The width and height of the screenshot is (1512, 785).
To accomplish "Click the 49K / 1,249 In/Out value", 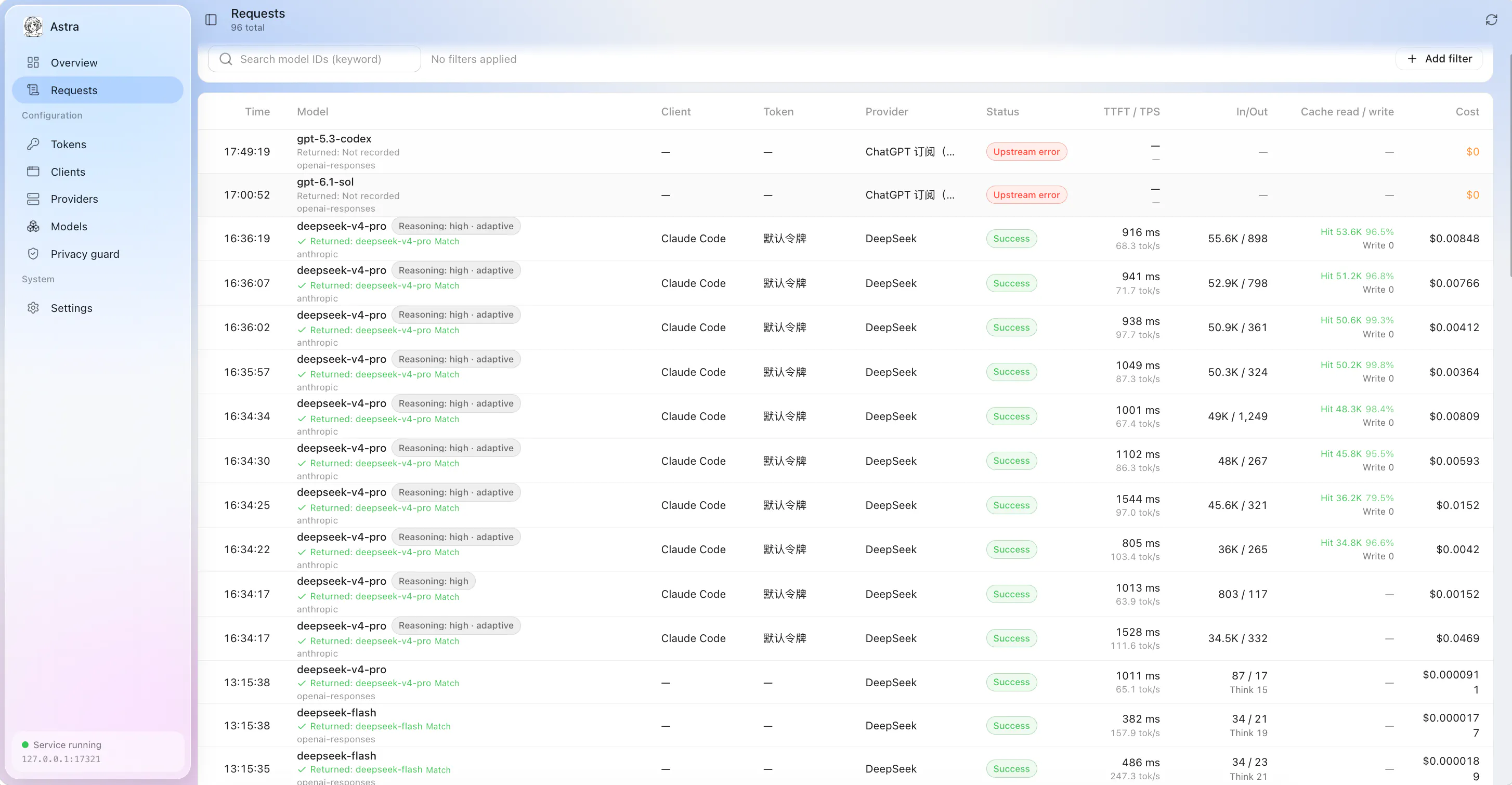I will 1237,416.
